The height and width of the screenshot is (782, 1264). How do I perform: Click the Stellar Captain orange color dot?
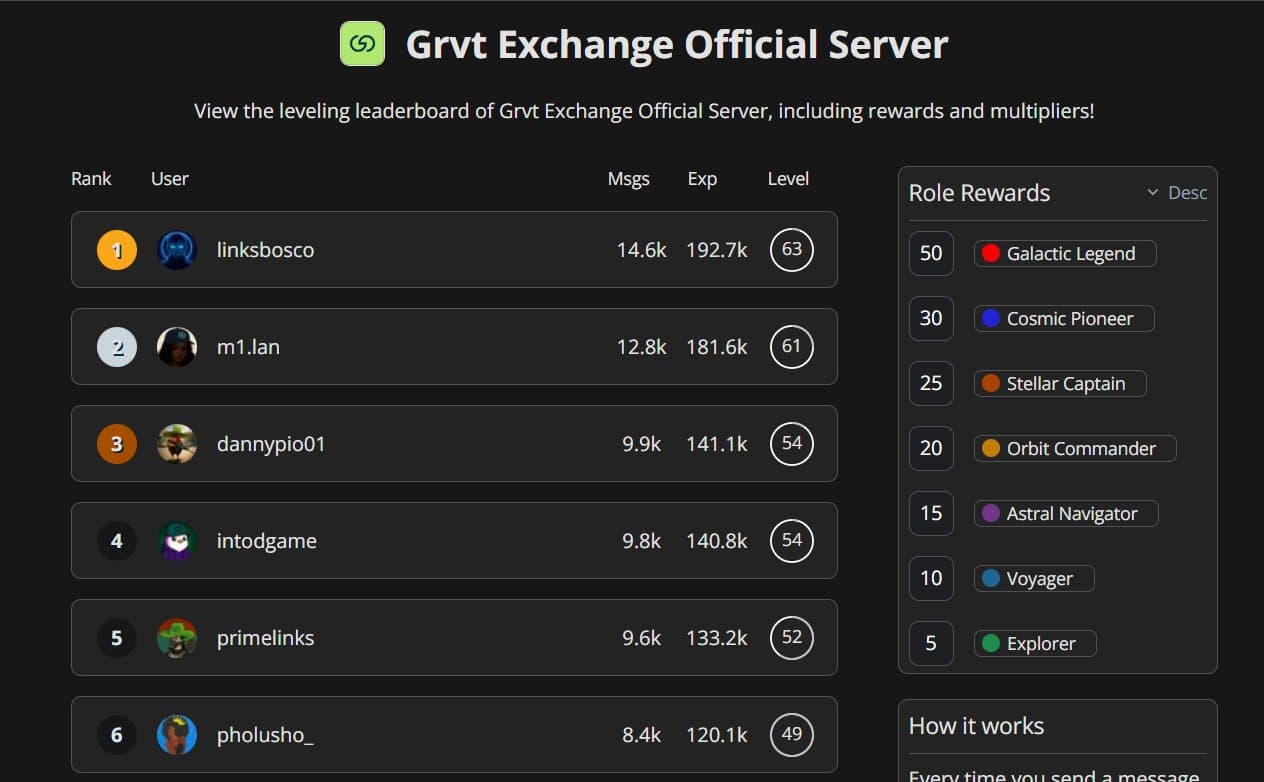coord(991,384)
